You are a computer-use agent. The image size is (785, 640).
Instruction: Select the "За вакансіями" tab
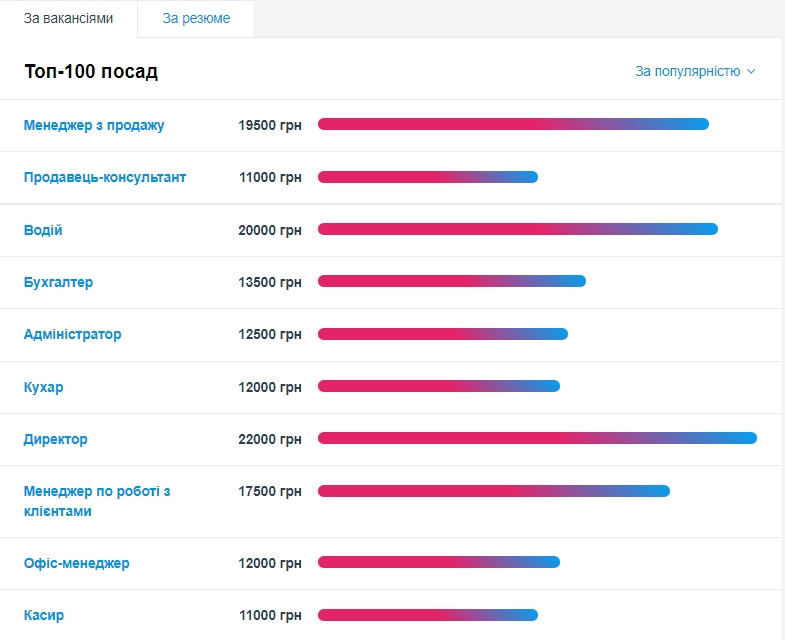point(68,19)
